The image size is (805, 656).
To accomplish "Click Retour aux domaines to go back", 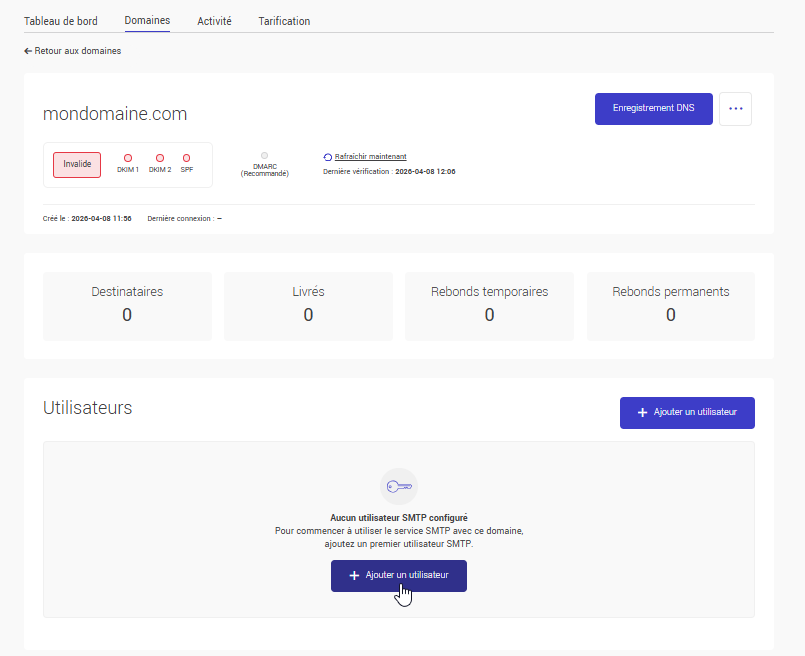I will 73,50.
